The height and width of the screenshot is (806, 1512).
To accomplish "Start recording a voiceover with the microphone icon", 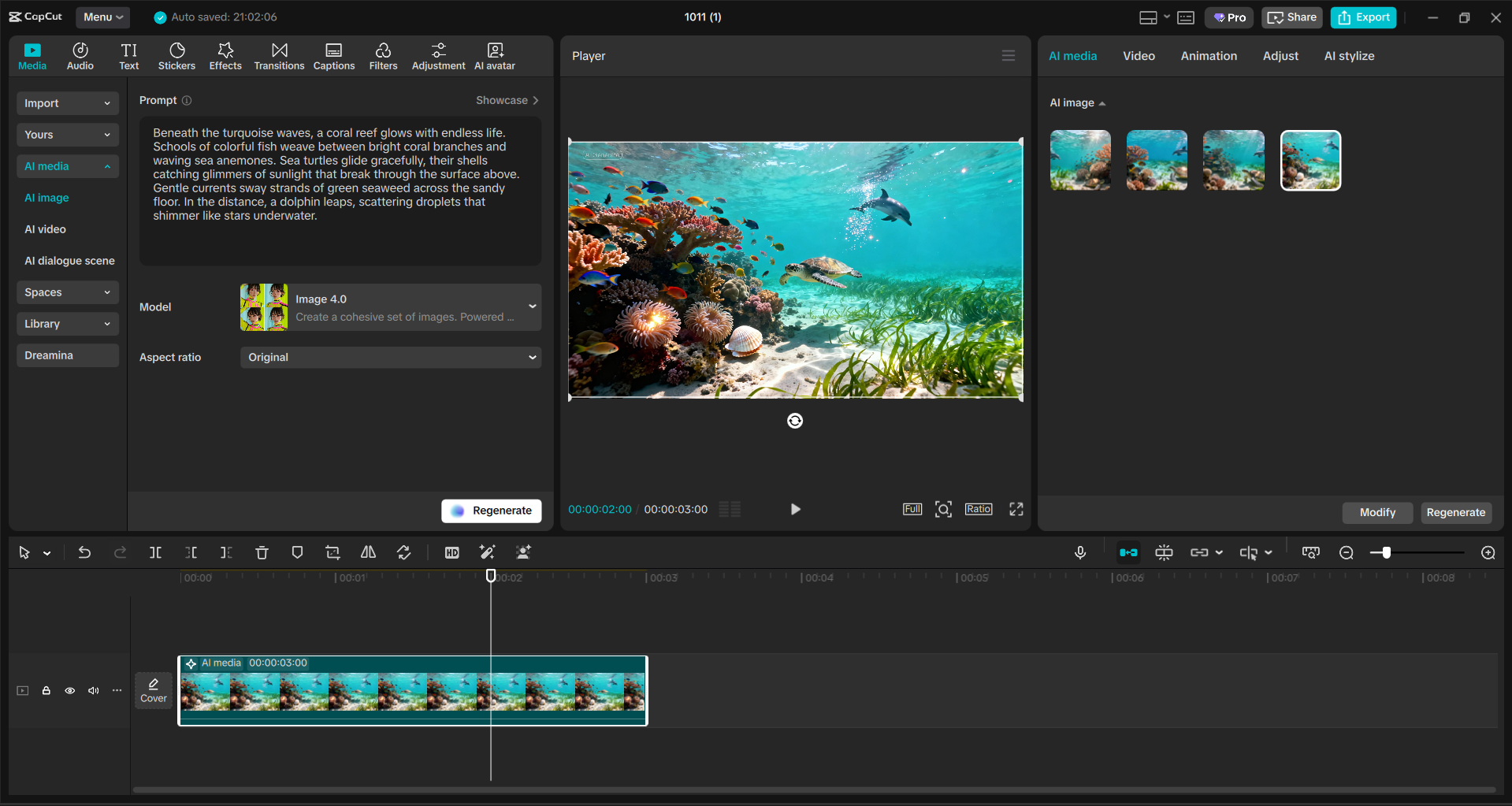I will coord(1079,552).
